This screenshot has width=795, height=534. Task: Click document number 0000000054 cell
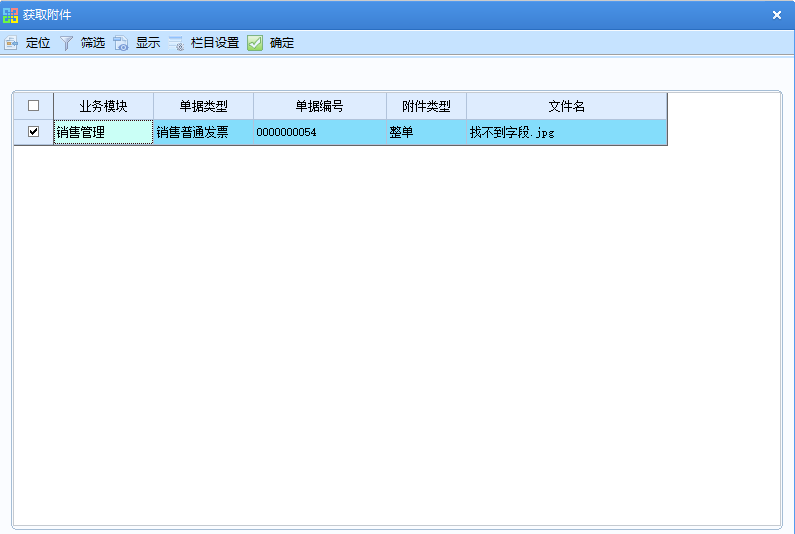[319, 132]
